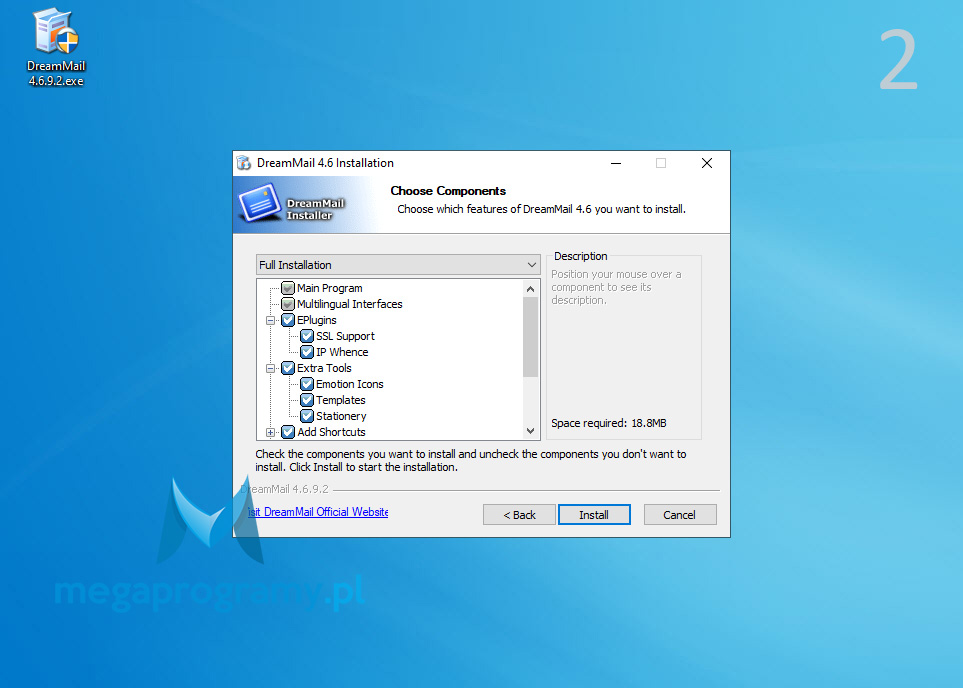This screenshot has height=688, width=963.
Task: Uncheck the EPlugins checkbox
Action: (288, 320)
